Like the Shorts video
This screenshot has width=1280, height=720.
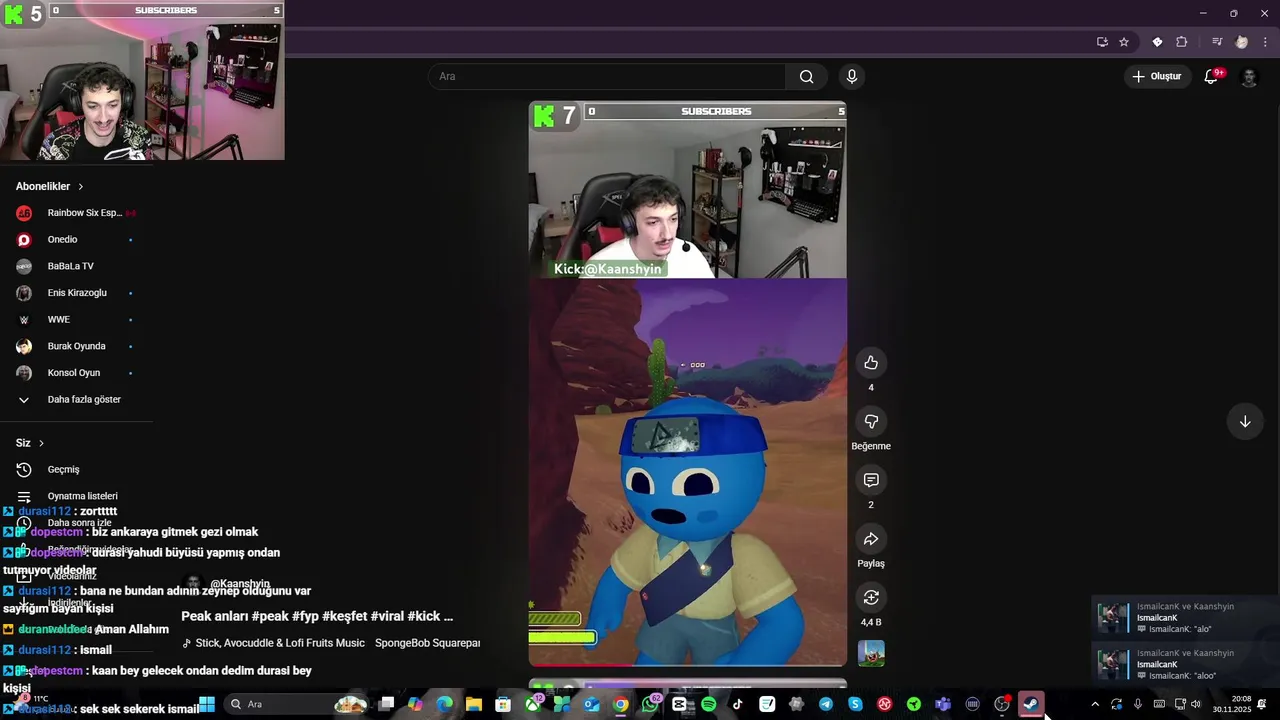tap(871, 363)
